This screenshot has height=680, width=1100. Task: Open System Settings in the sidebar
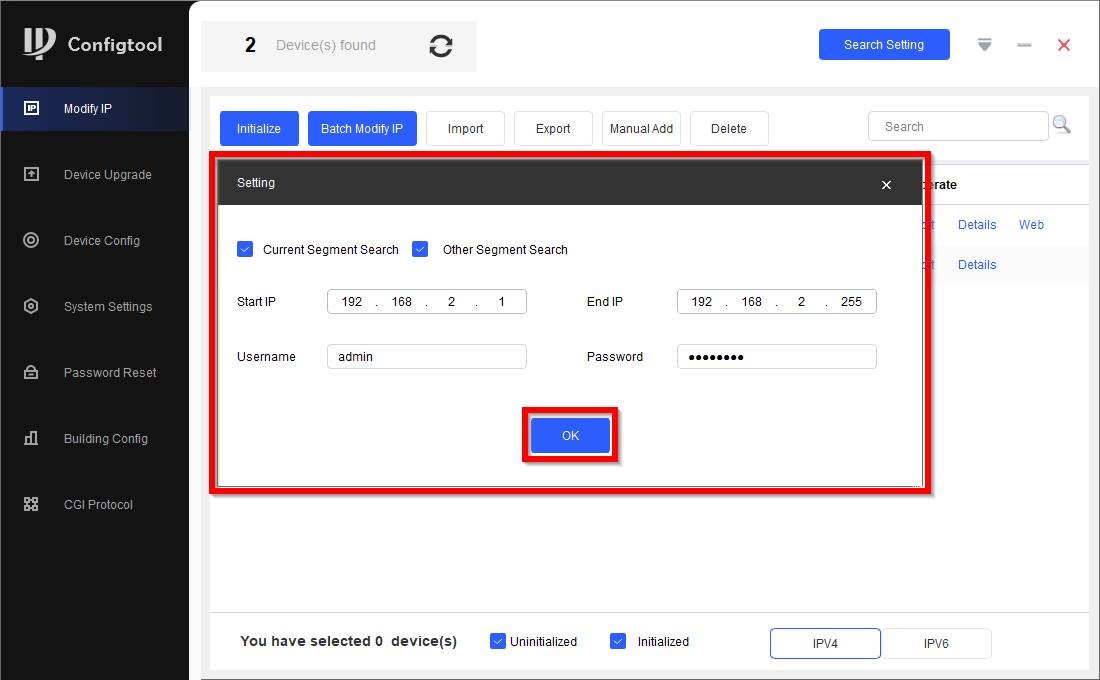coord(107,307)
